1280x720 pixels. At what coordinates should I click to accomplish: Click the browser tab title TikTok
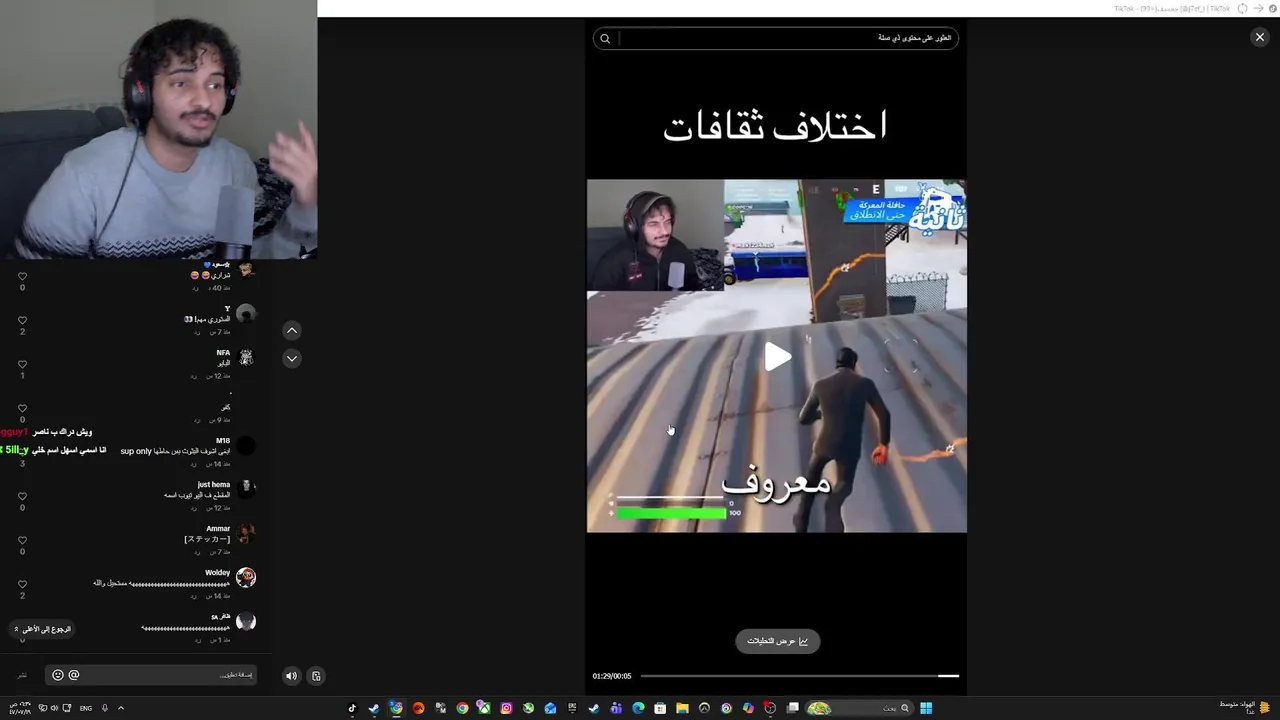coord(1172,8)
